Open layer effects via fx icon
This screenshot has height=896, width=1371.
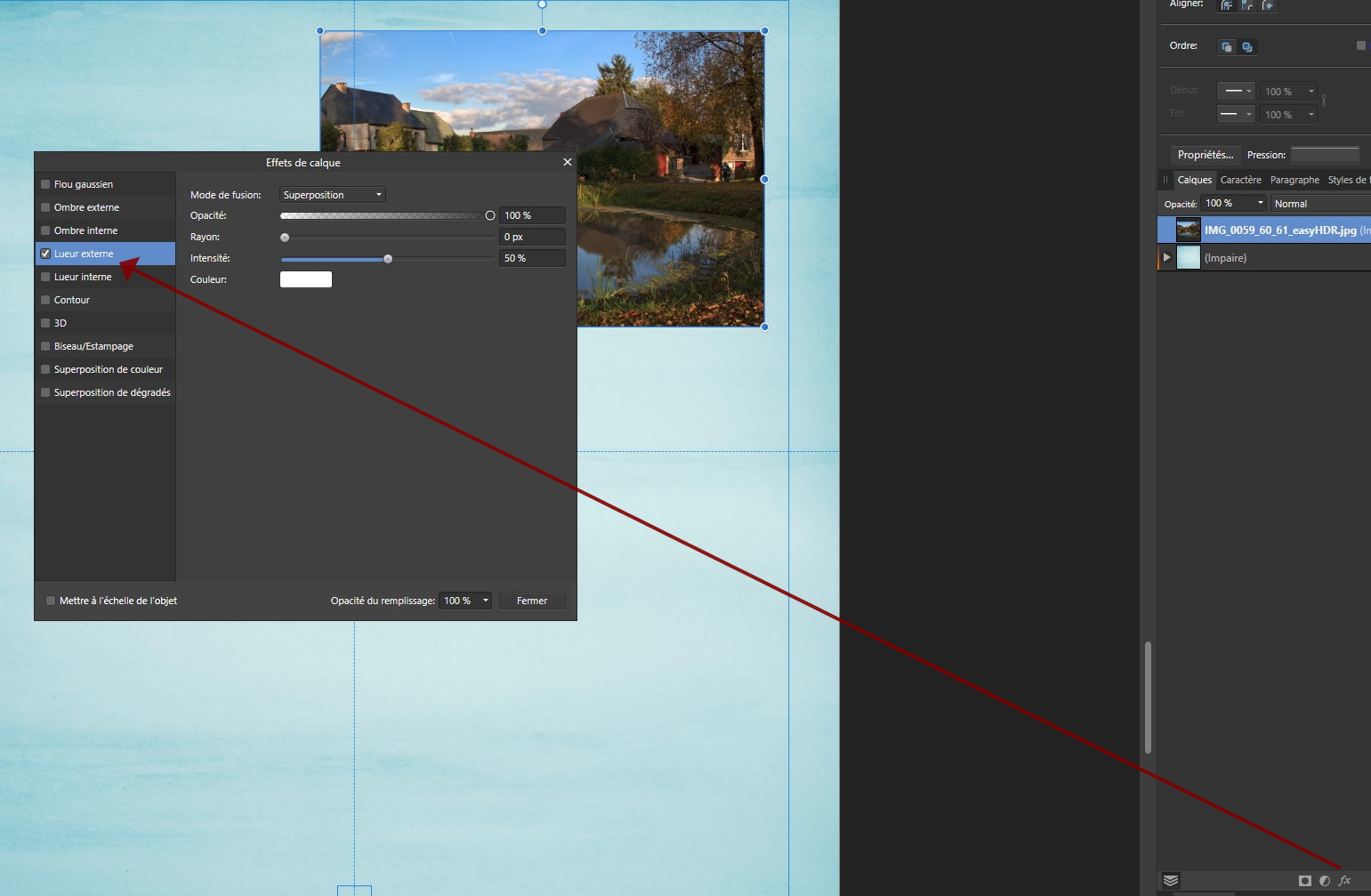[x=1344, y=880]
